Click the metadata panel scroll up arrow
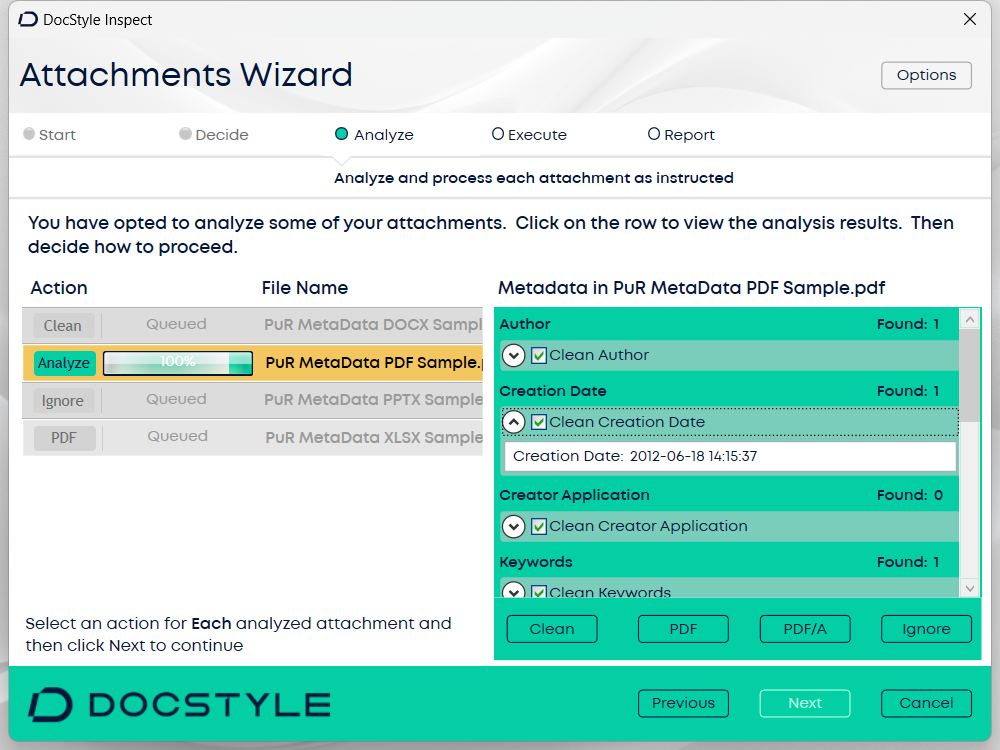This screenshot has height=750, width=1000. 970,319
